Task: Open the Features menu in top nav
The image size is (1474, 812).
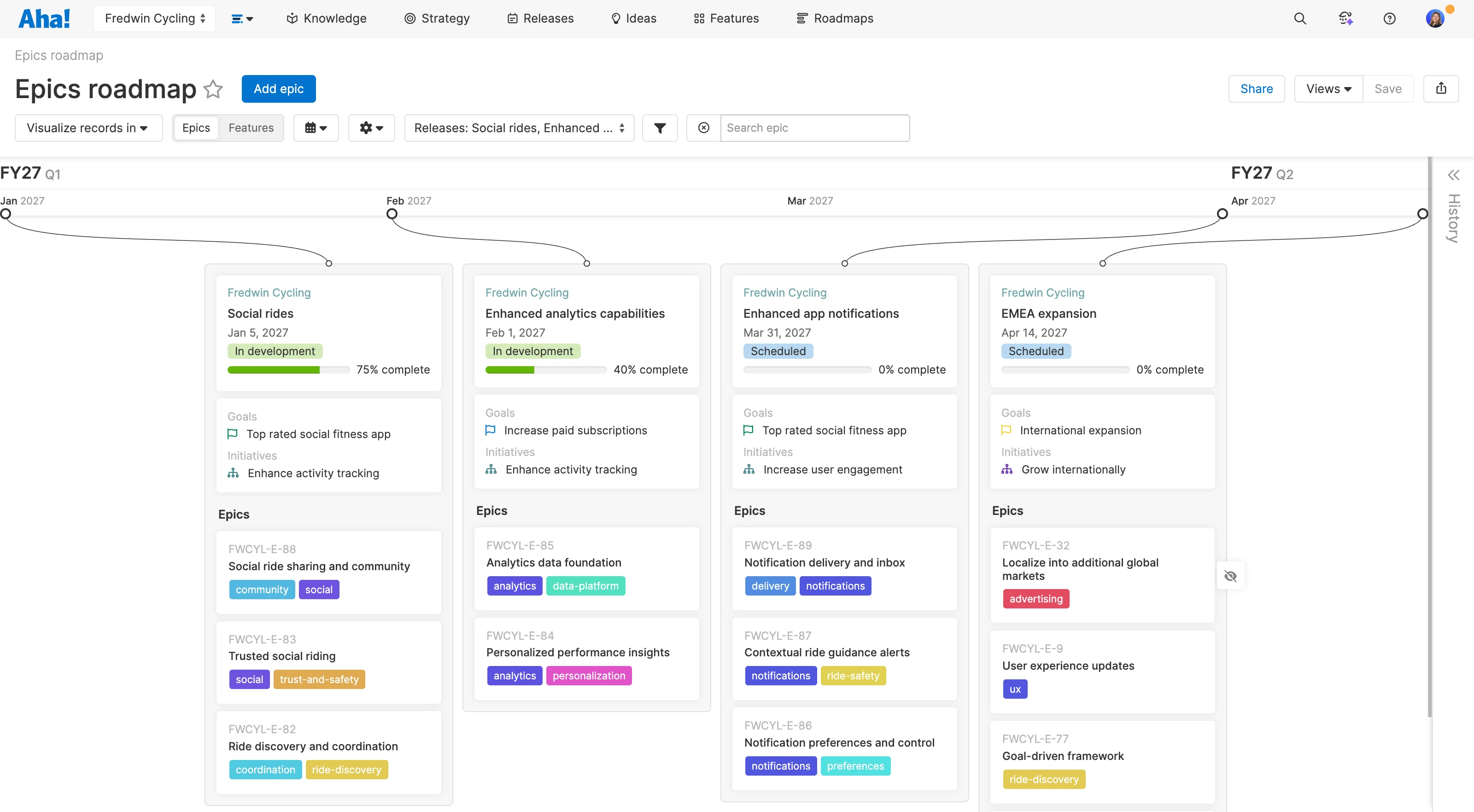Action: (x=726, y=18)
